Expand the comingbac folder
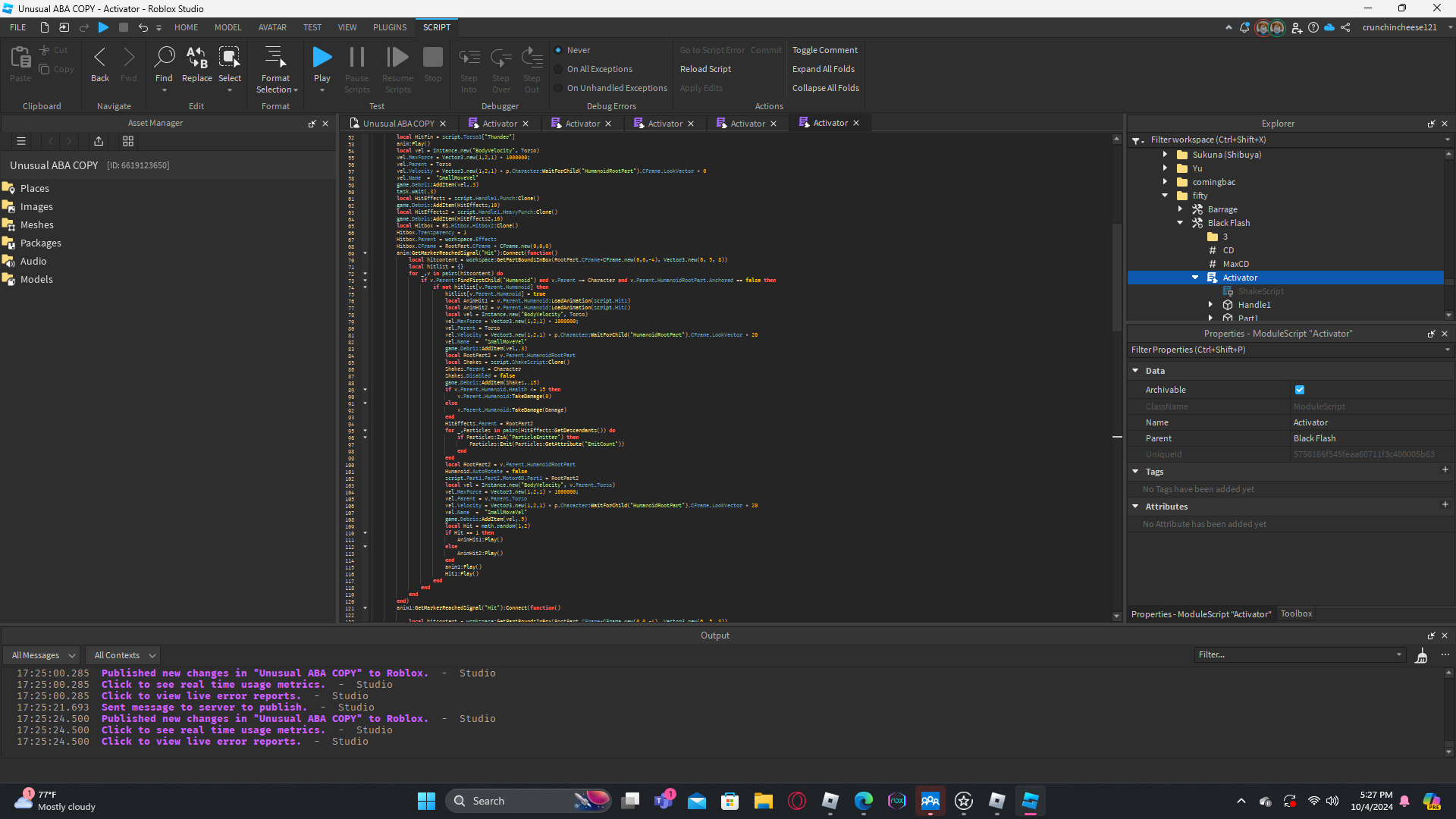 coord(1166,182)
